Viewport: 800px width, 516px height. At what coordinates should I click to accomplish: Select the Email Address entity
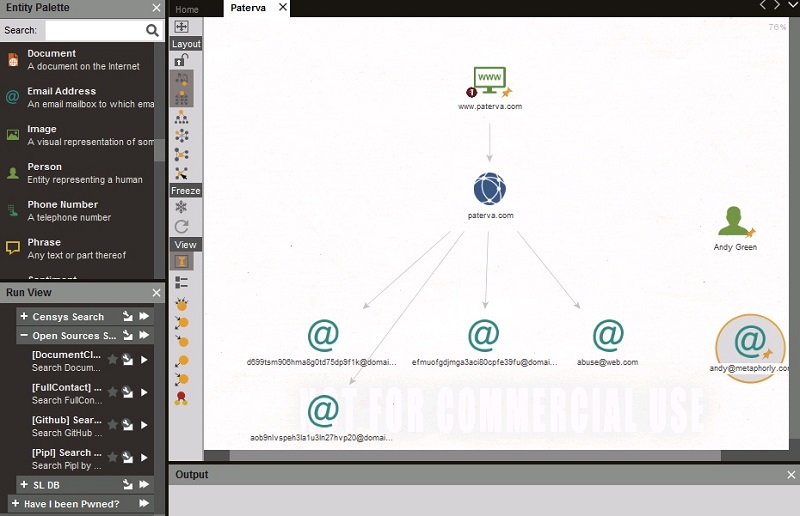point(77,97)
